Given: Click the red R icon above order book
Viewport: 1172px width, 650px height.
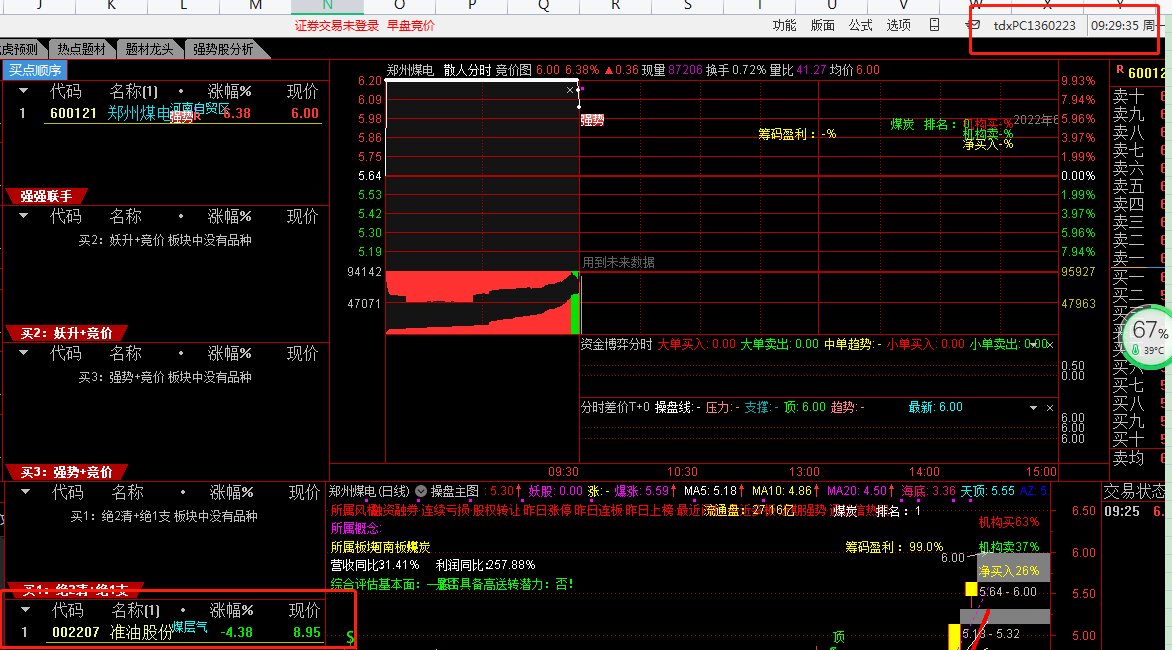Looking at the screenshot, I should click(1118, 72).
